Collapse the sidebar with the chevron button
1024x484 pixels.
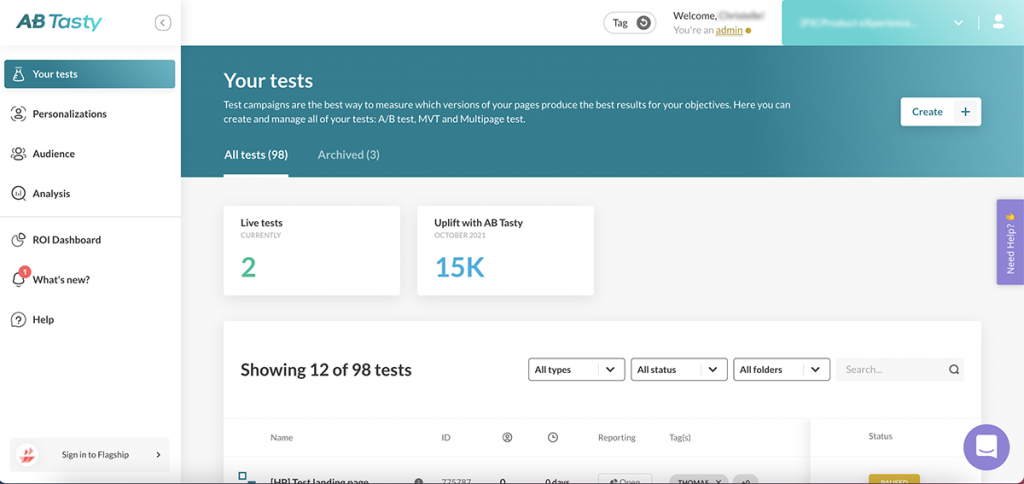pyautogui.click(x=163, y=23)
